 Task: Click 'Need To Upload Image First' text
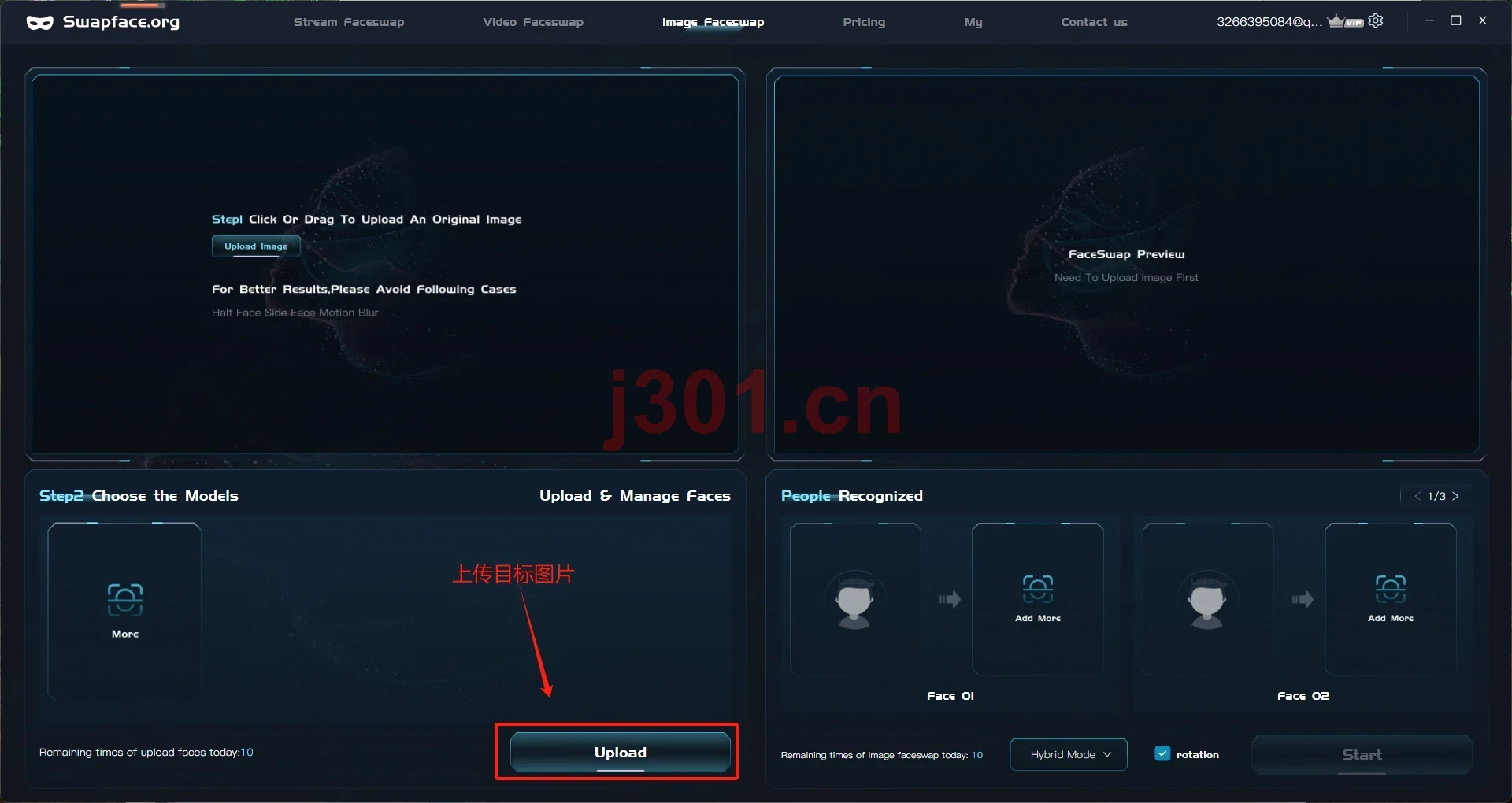pyautogui.click(x=1126, y=277)
